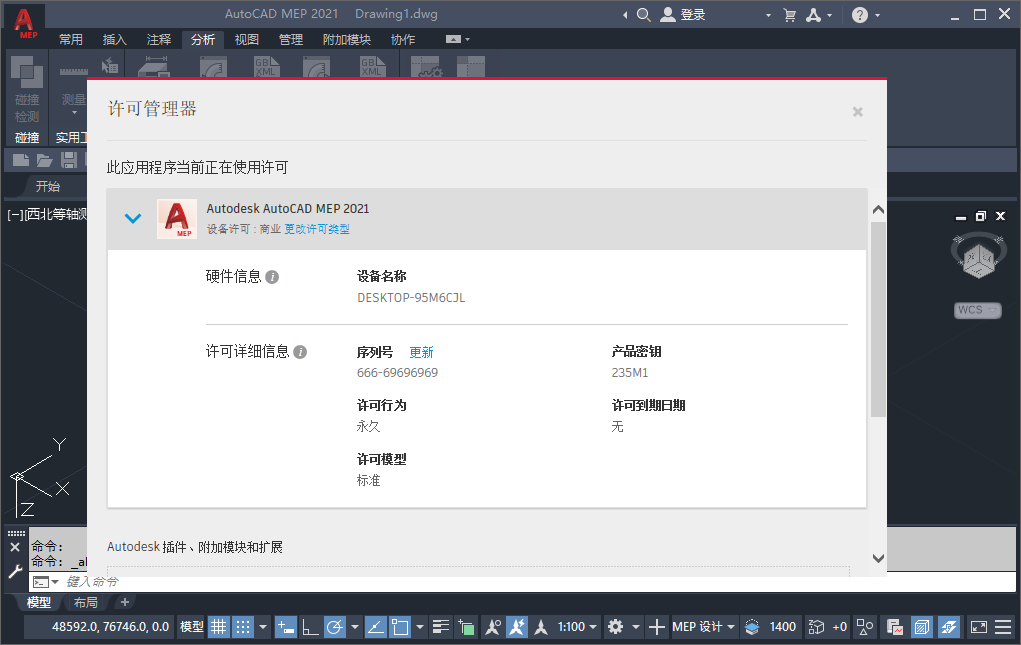Click the license details (许可详细信息) info icon
The width and height of the screenshot is (1021, 645).
(300, 352)
